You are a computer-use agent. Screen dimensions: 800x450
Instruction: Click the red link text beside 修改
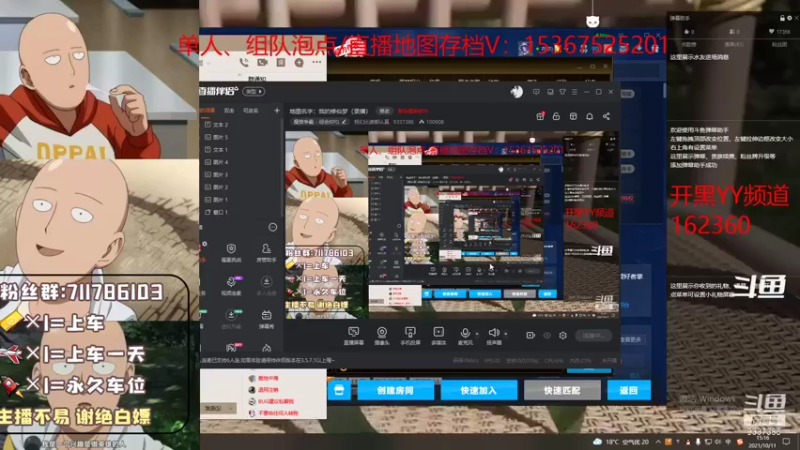click(413, 111)
